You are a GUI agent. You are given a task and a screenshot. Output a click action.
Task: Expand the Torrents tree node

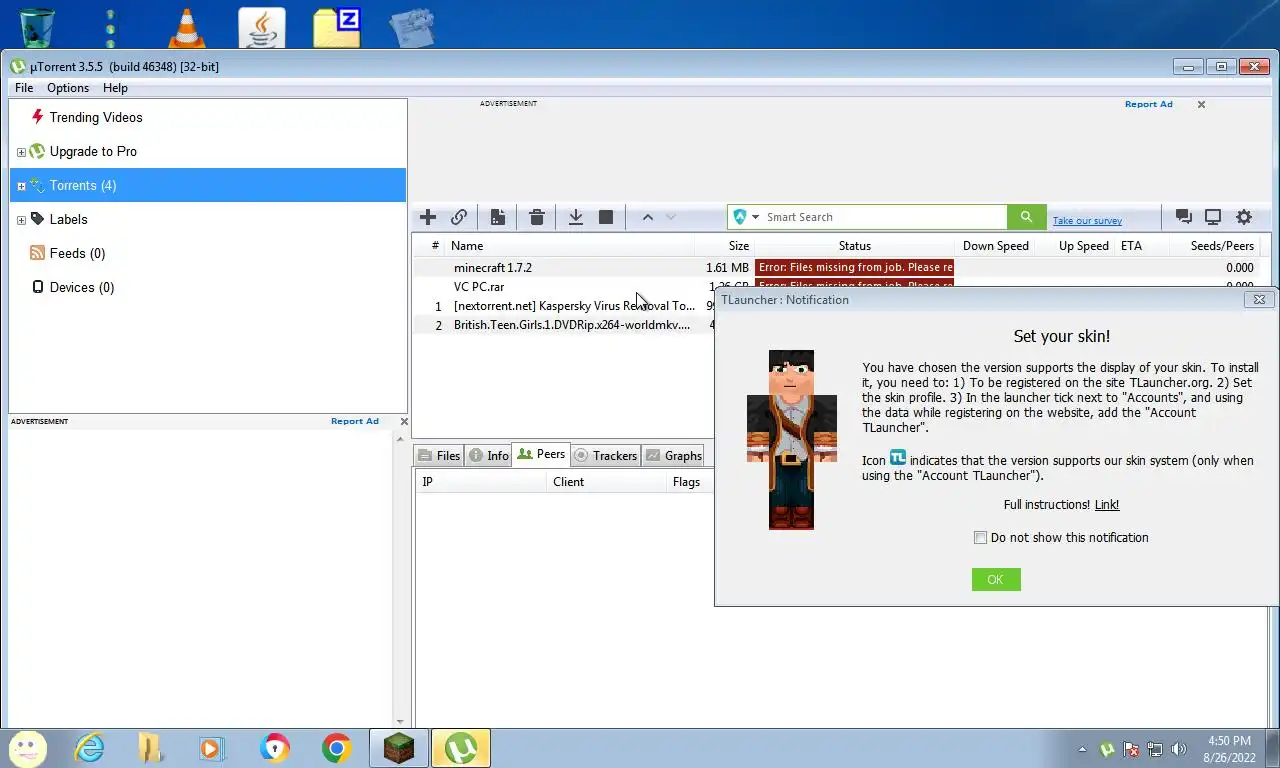pyautogui.click(x=21, y=186)
